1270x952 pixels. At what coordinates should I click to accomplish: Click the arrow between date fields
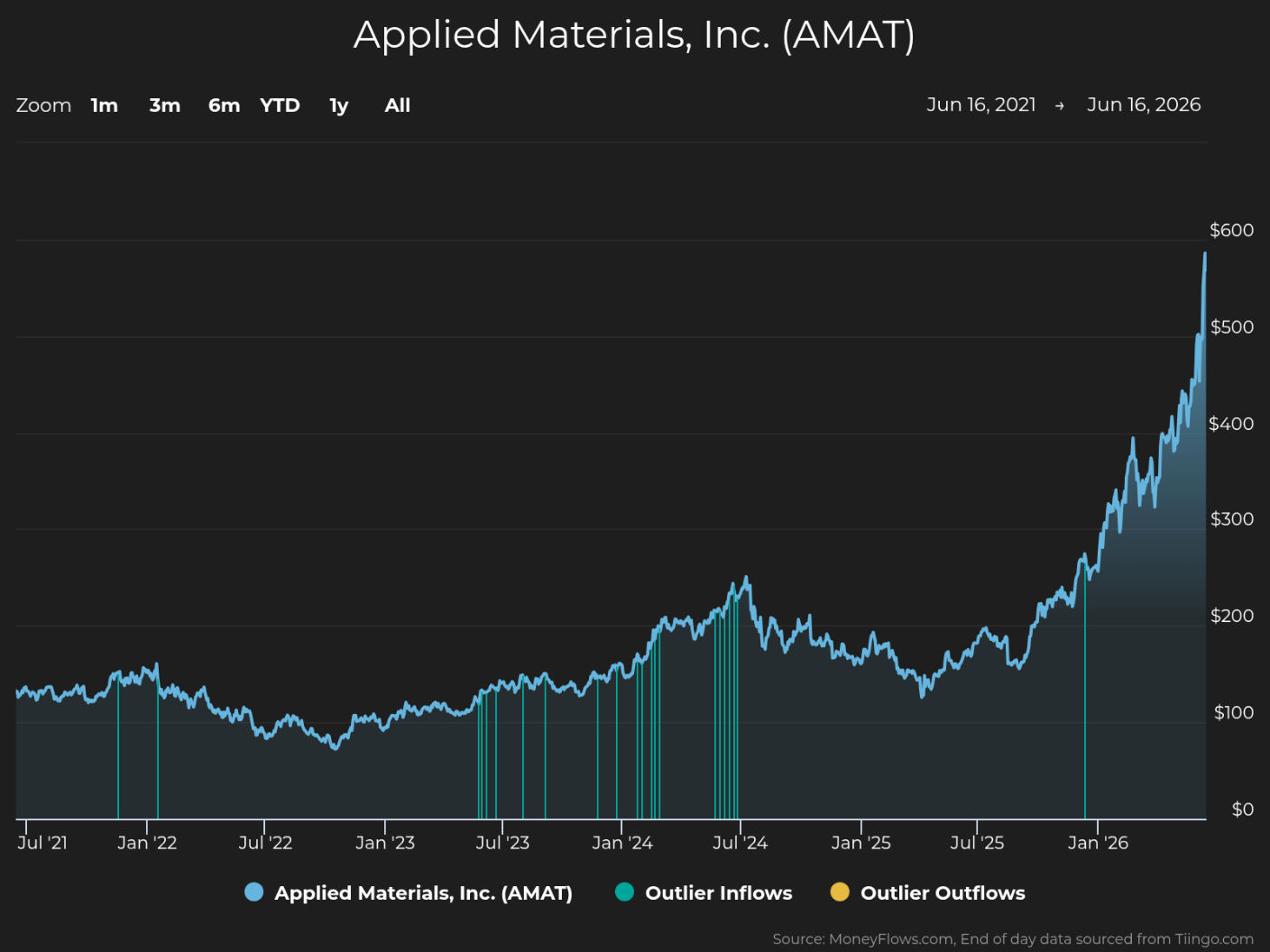coord(1060,106)
